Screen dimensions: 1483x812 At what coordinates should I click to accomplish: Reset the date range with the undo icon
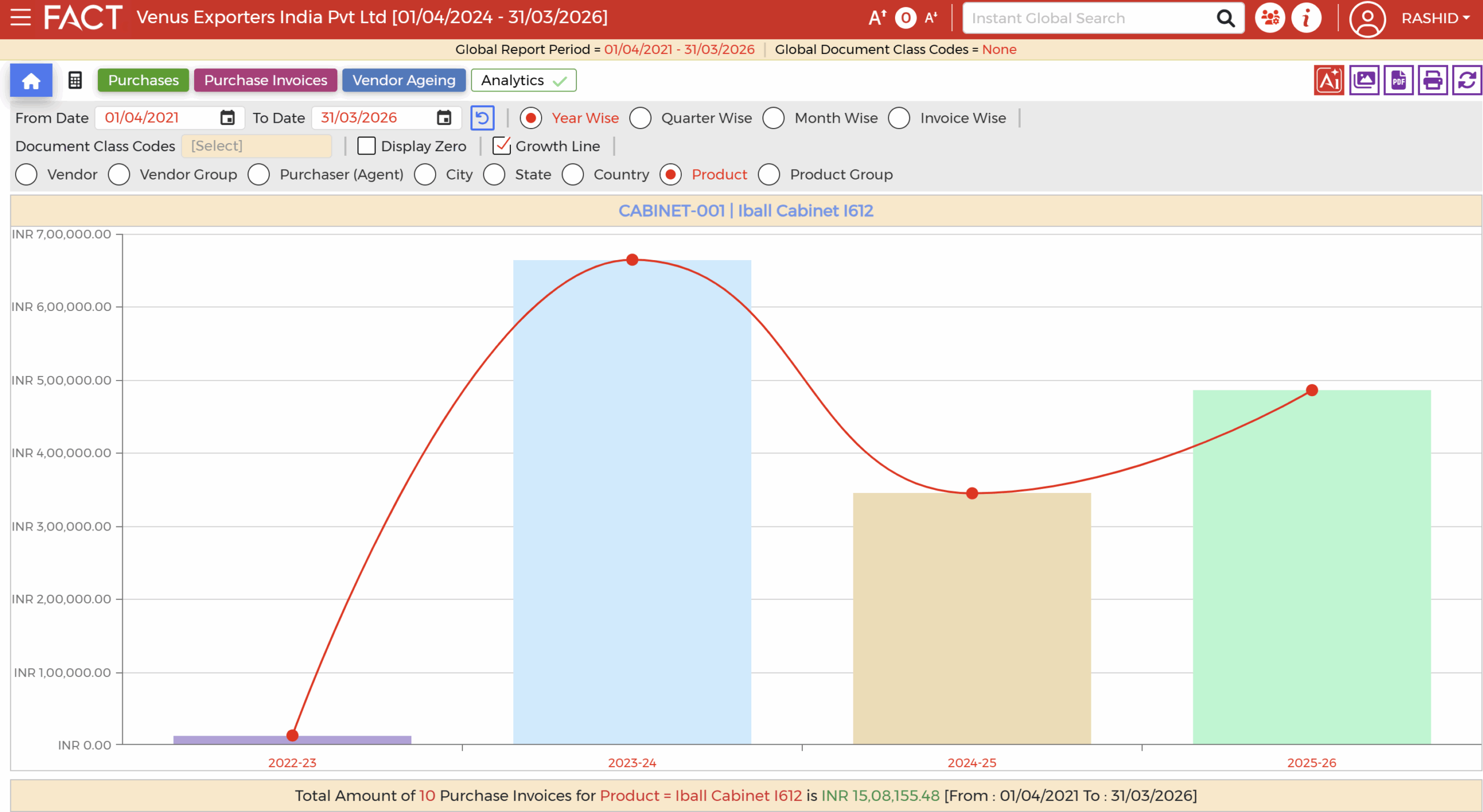point(482,118)
